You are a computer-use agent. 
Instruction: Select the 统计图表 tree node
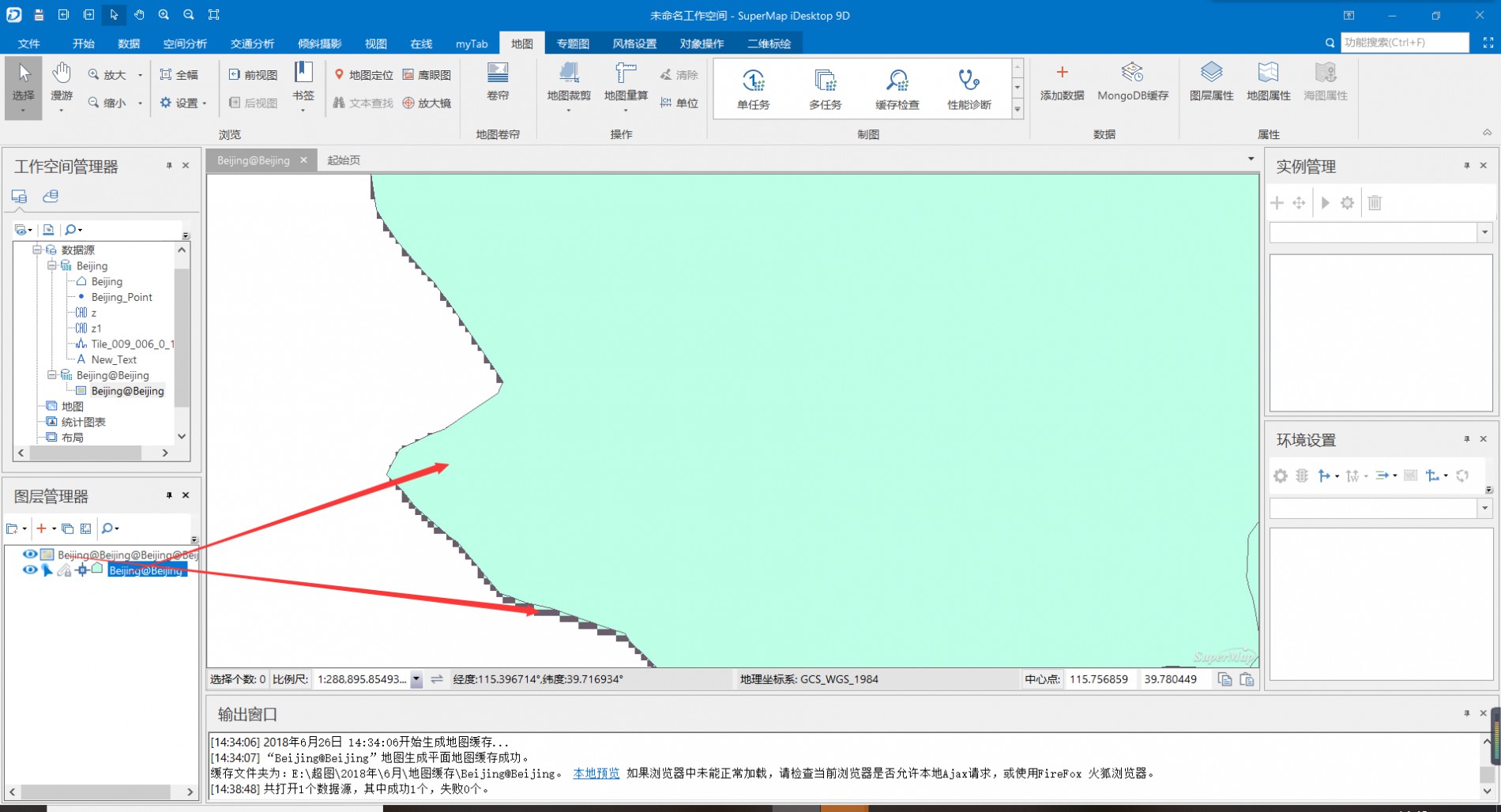click(84, 422)
